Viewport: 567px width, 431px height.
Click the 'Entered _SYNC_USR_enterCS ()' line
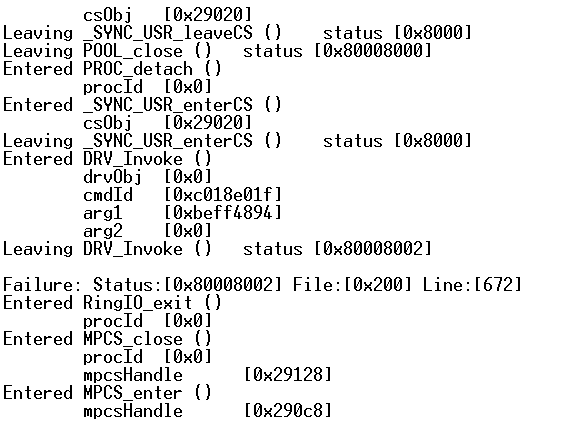pyautogui.click(x=142, y=105)
